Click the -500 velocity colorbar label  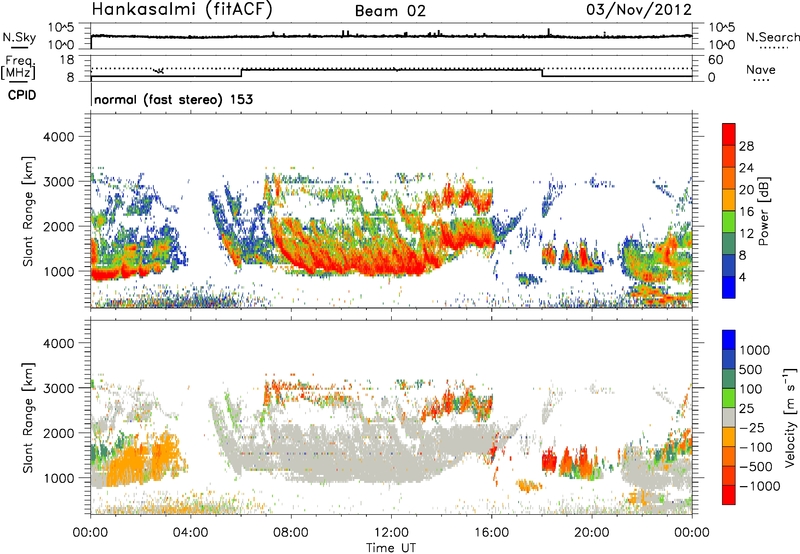click(757, 467)
